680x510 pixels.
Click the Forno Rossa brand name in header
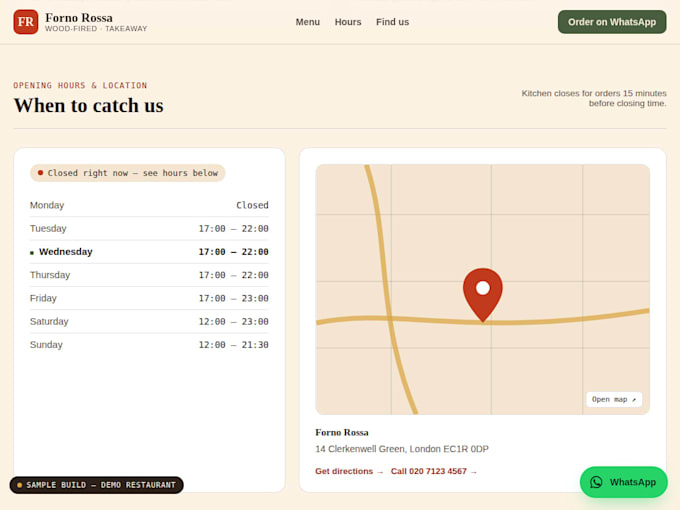79,18
